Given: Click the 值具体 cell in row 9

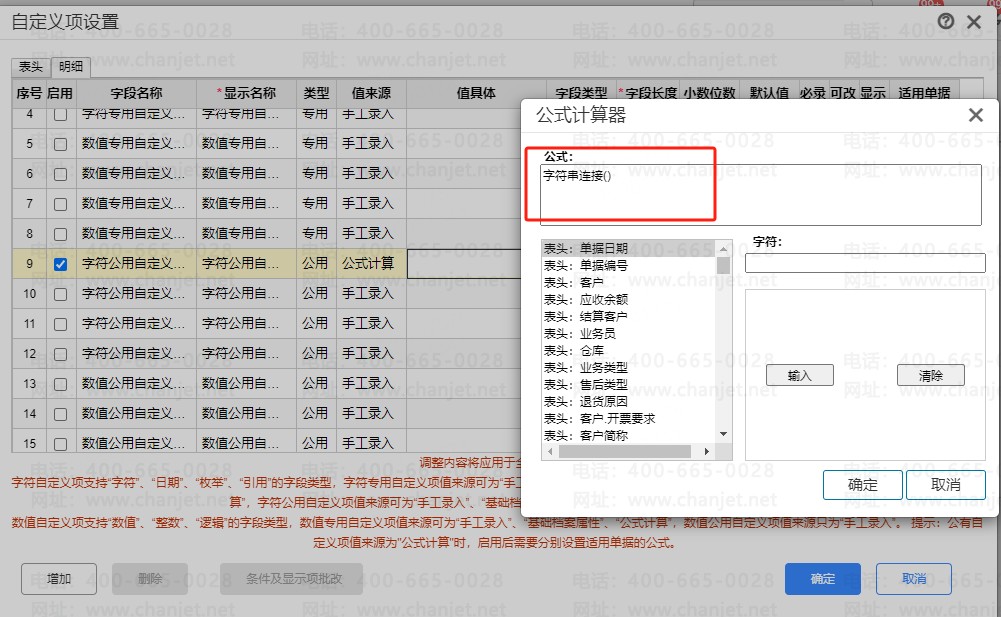Looking at the screenshot, I should [x=464, y=263].
